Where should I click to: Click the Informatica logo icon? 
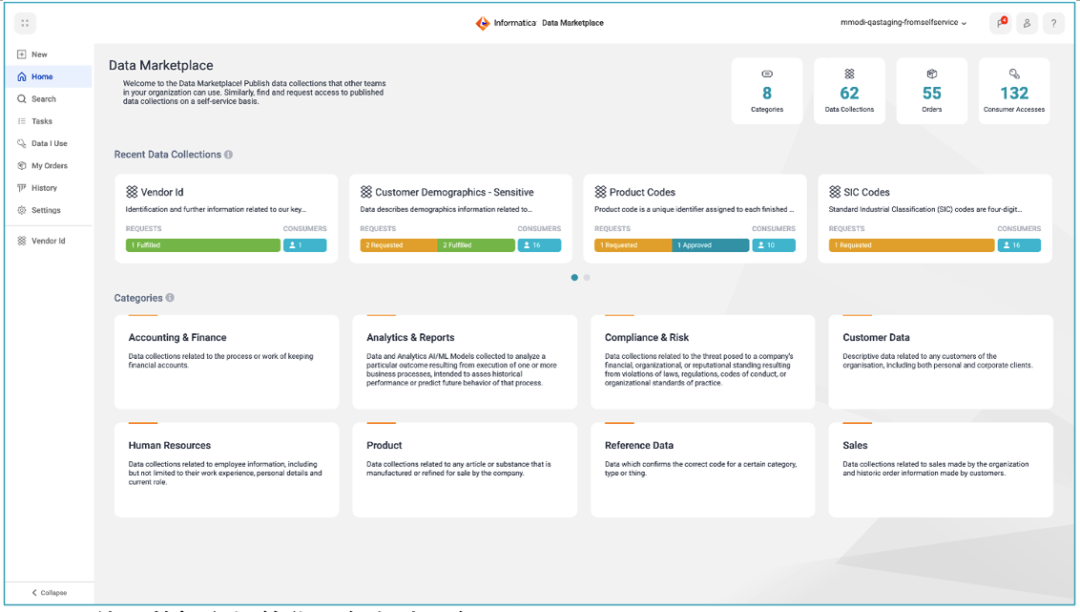pyautogui.click(x=483, y=23)
